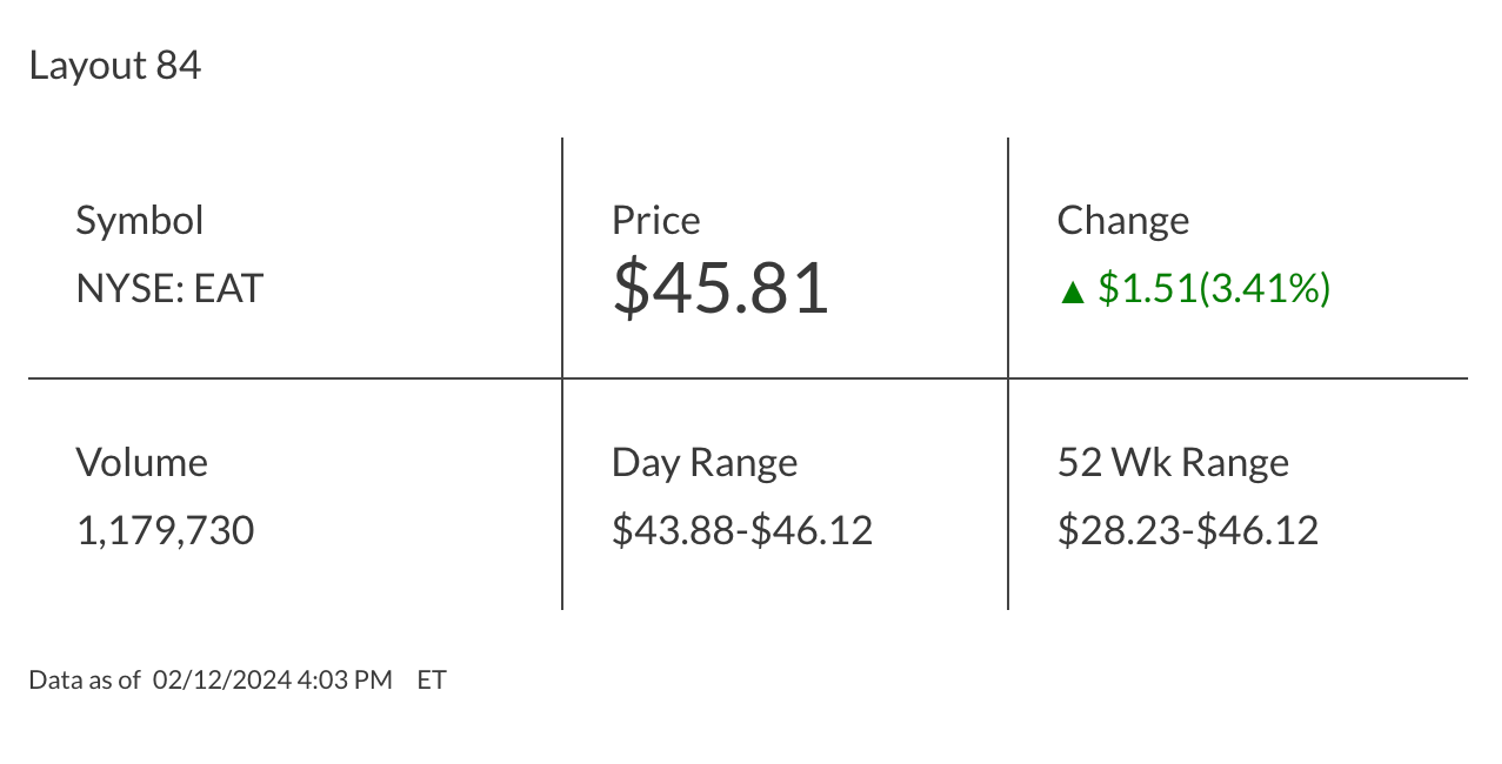Click the $1.51 change amount
The width and height of the screenshot is (1502, 764).
(x=1147, y=289)
